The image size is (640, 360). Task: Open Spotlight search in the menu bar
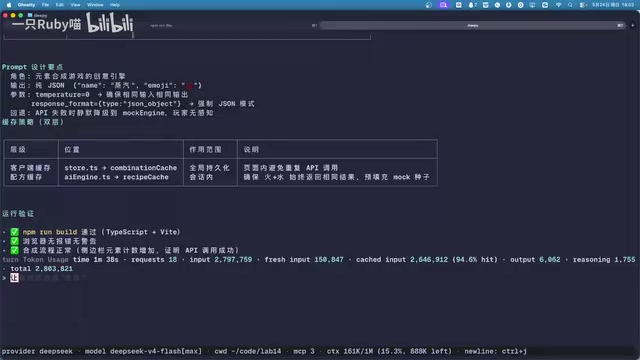570,5
